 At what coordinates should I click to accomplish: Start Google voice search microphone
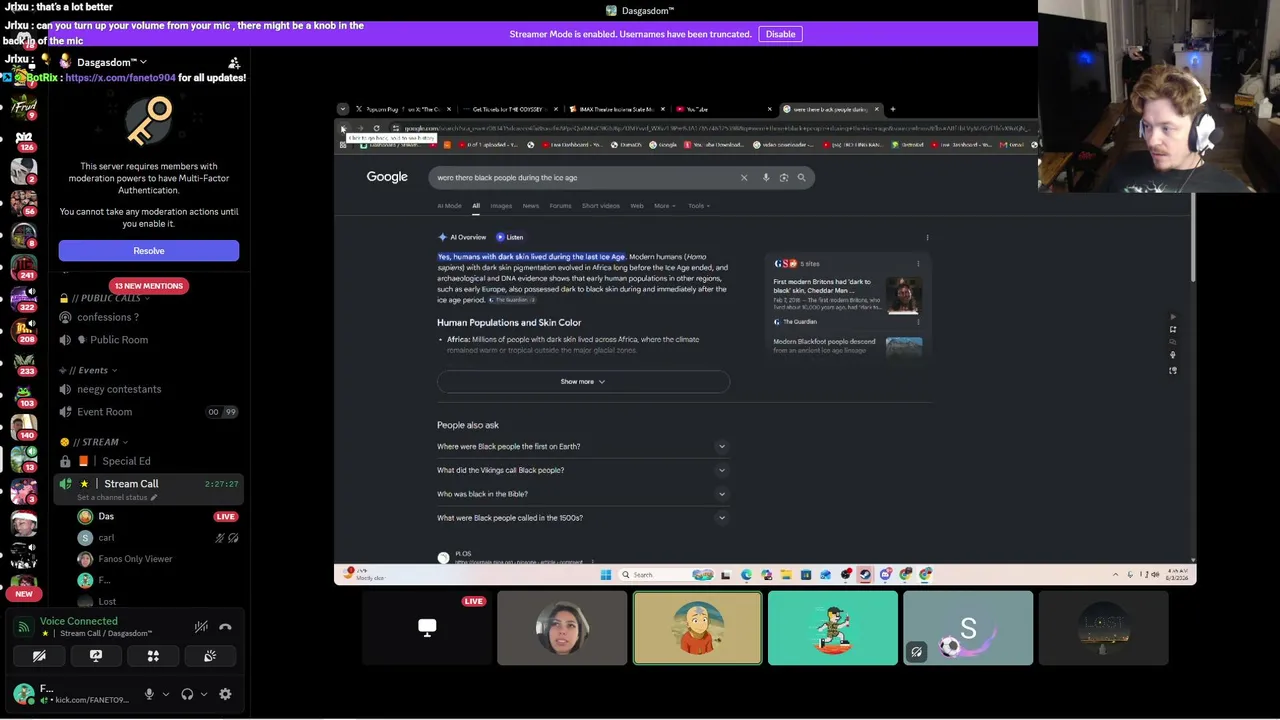coord(766,178)
